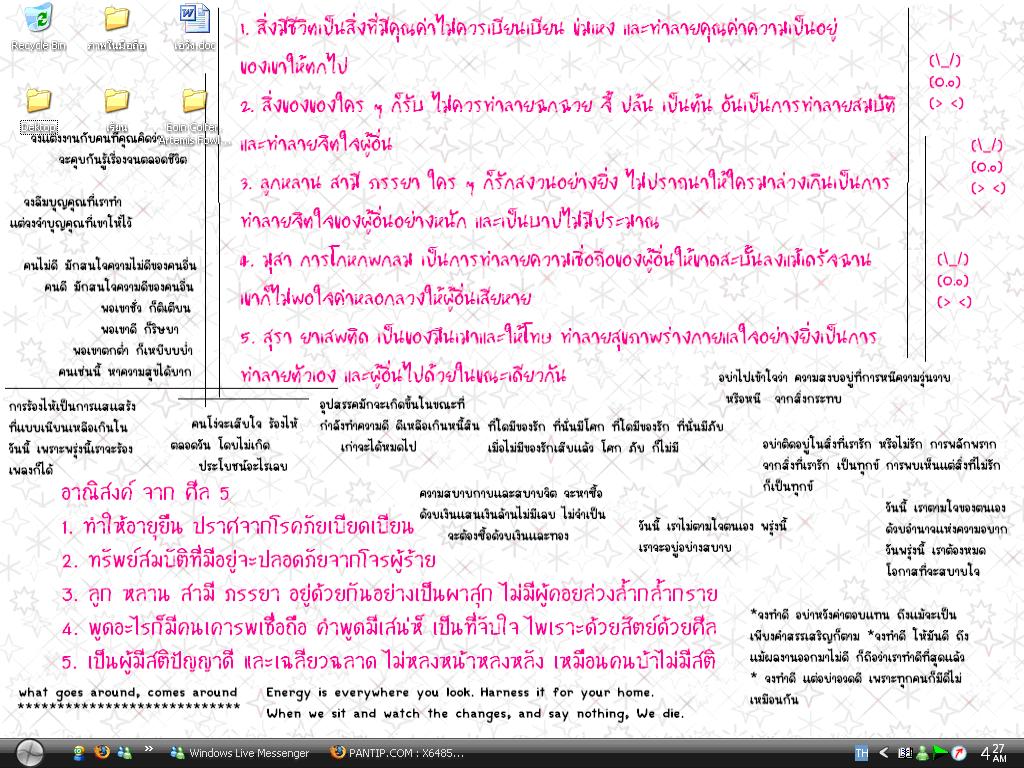Open the Eoin Colfer Artemis Fowl folder
The height and width of the screenshot is (768, 1024).
pos(194,116)
